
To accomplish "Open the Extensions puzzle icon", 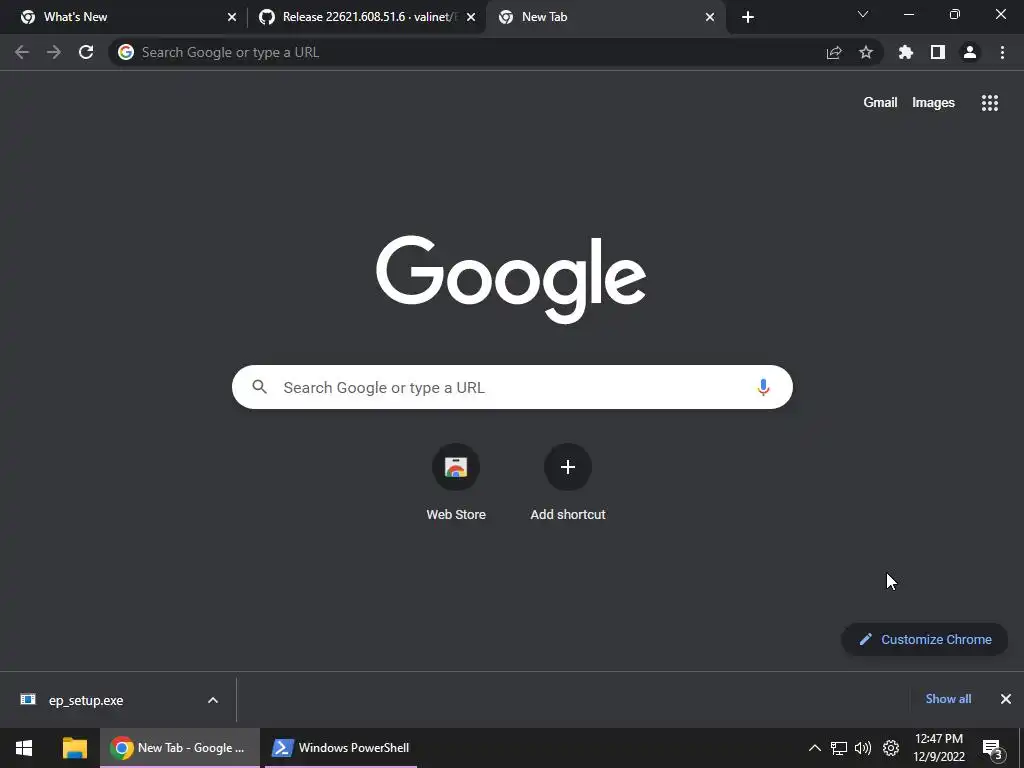I will point(906,52).
